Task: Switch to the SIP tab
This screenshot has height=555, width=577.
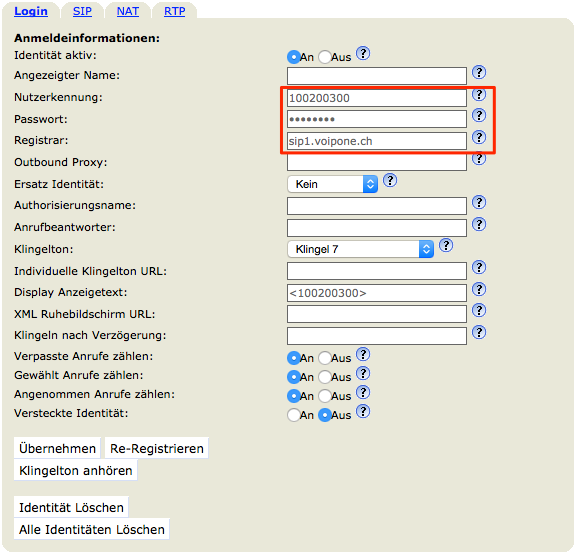Action: (82, 11)
